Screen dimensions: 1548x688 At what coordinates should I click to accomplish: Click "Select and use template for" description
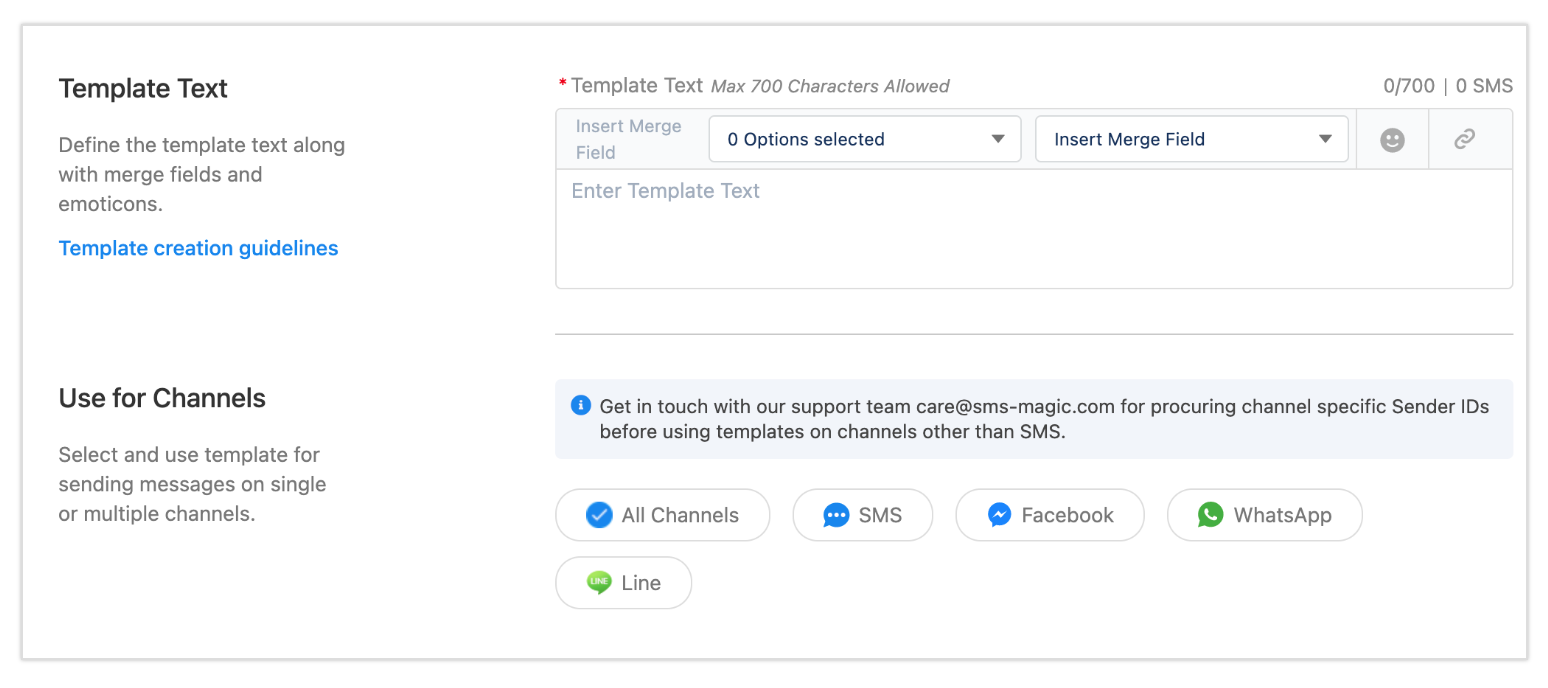(x=189, y=455)
